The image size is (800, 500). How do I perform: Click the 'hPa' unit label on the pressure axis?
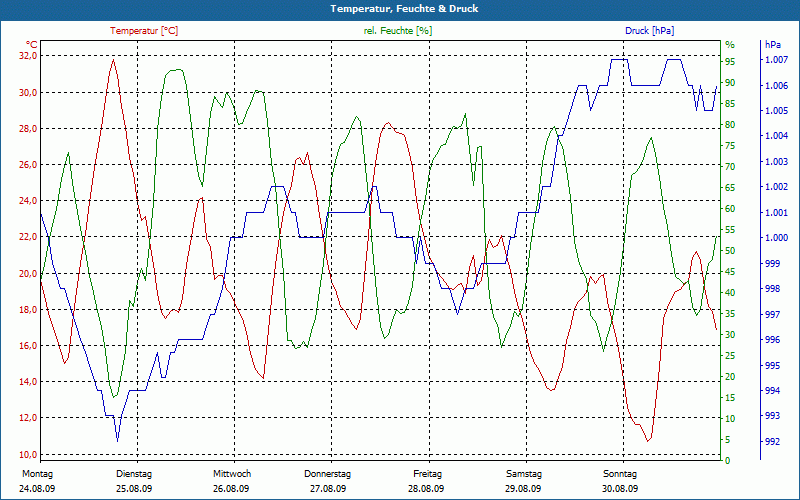pyautogui.click(x=773, y=45)
